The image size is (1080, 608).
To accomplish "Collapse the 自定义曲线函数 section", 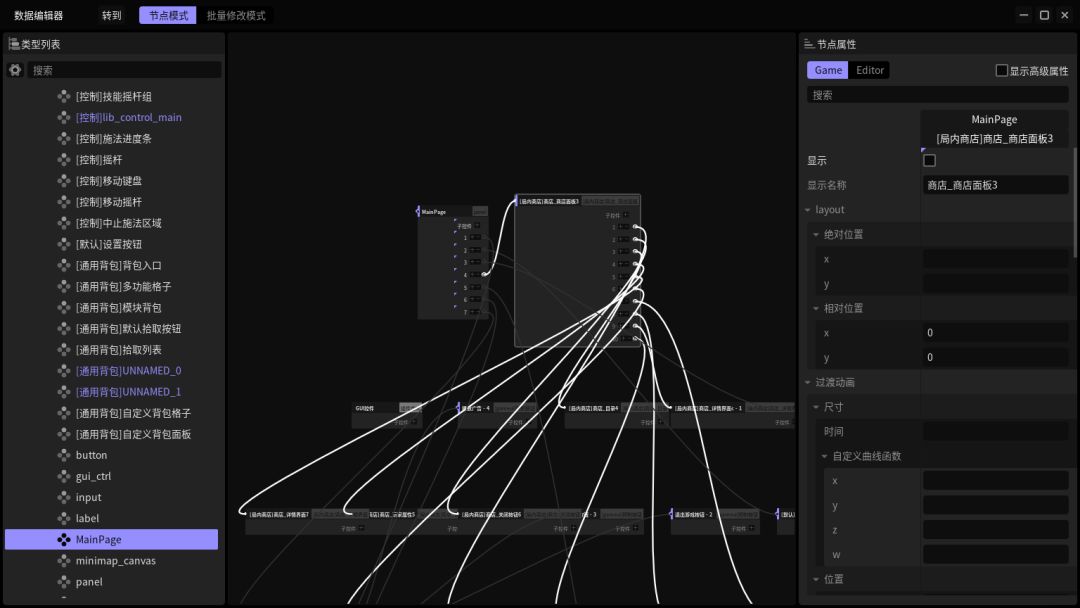I will click(x=824, y=457).
